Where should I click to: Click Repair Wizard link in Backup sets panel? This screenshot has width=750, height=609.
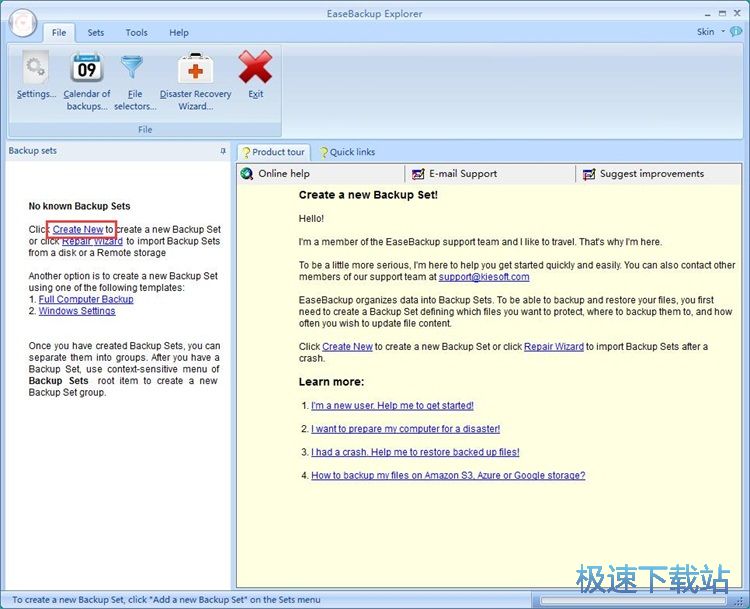pyautogui.click(x=92, y=241)
